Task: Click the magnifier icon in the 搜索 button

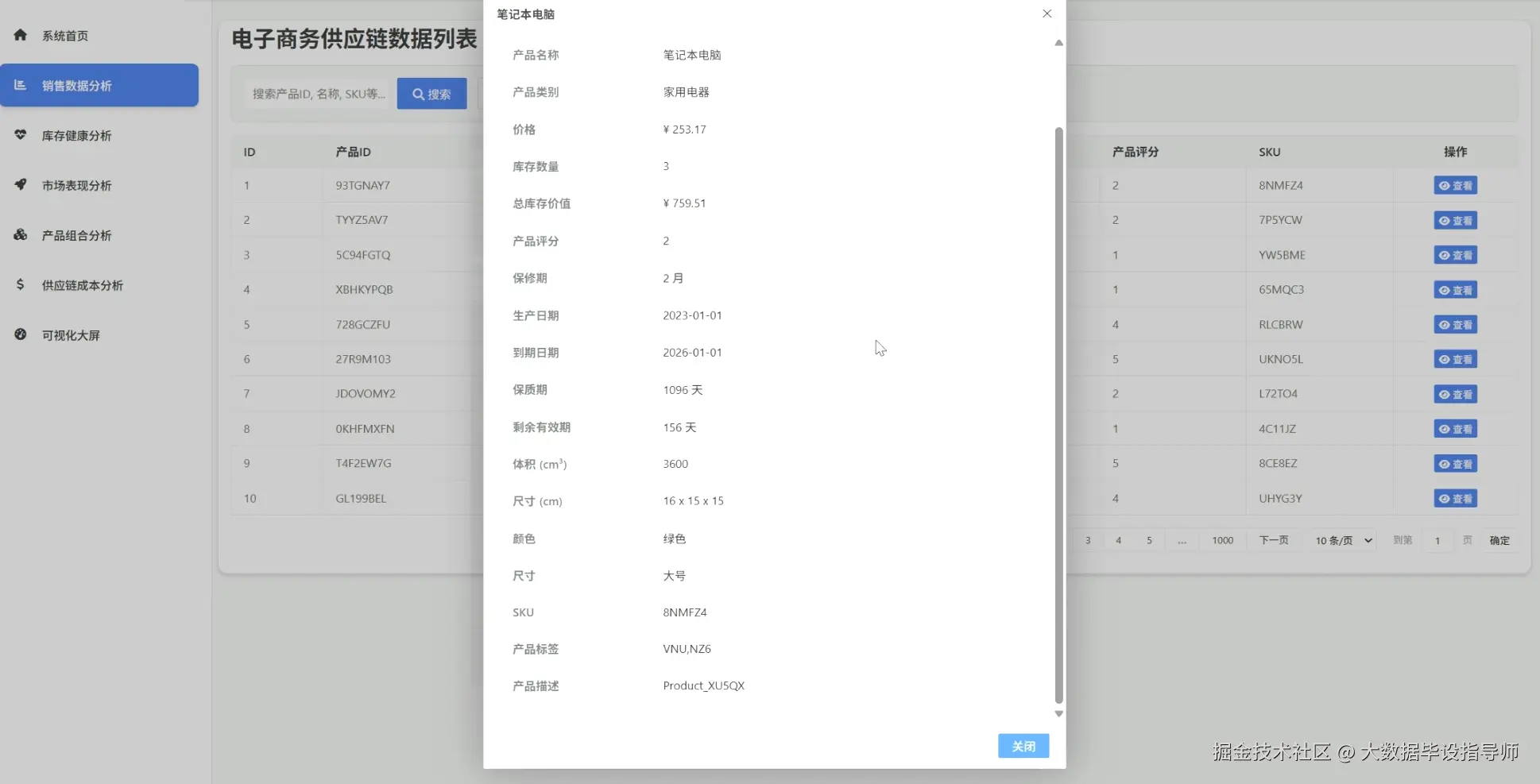Action: (419, 93)
